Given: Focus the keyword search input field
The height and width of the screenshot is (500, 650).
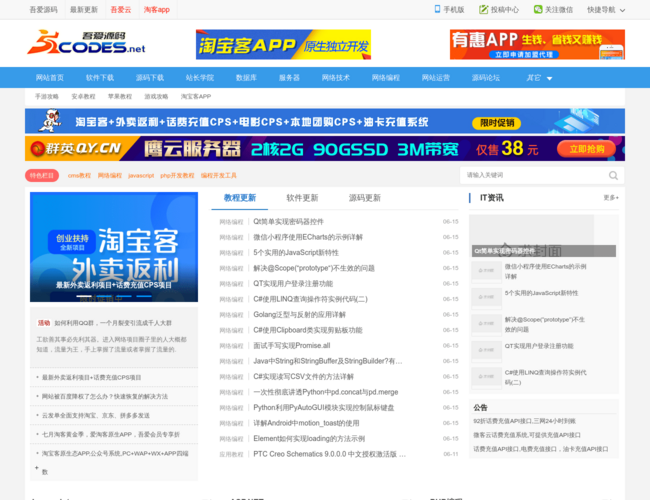Looking at the screenshot, I should (x=535, y=175).
